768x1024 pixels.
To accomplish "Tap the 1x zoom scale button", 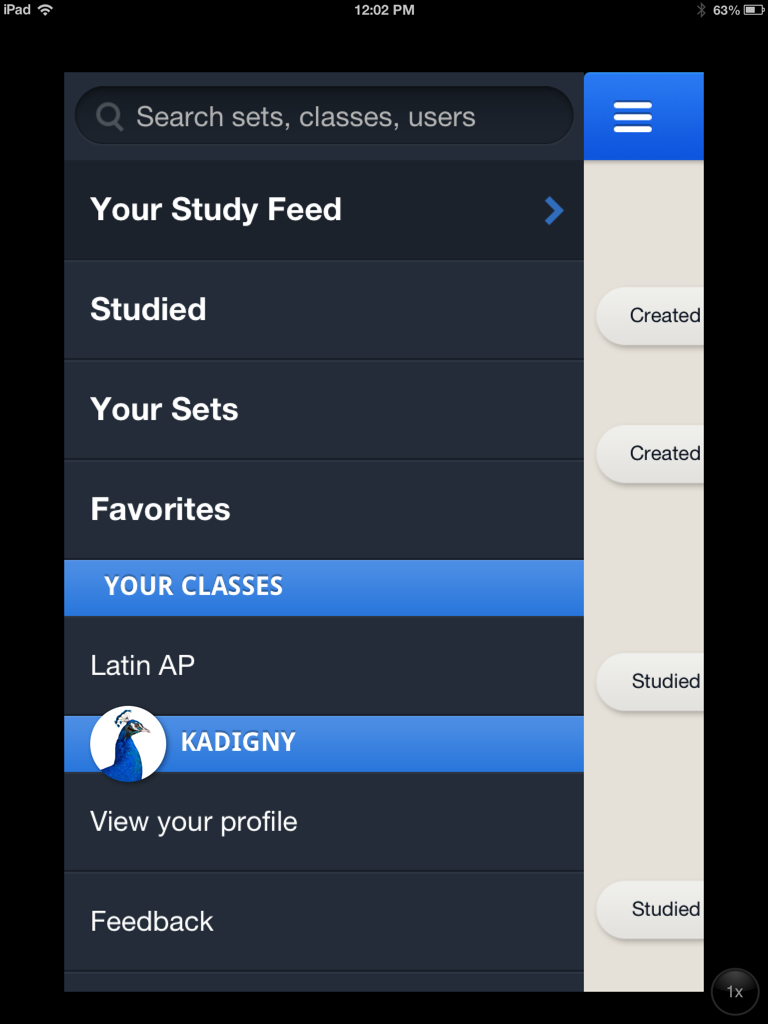I will point(735,992).
